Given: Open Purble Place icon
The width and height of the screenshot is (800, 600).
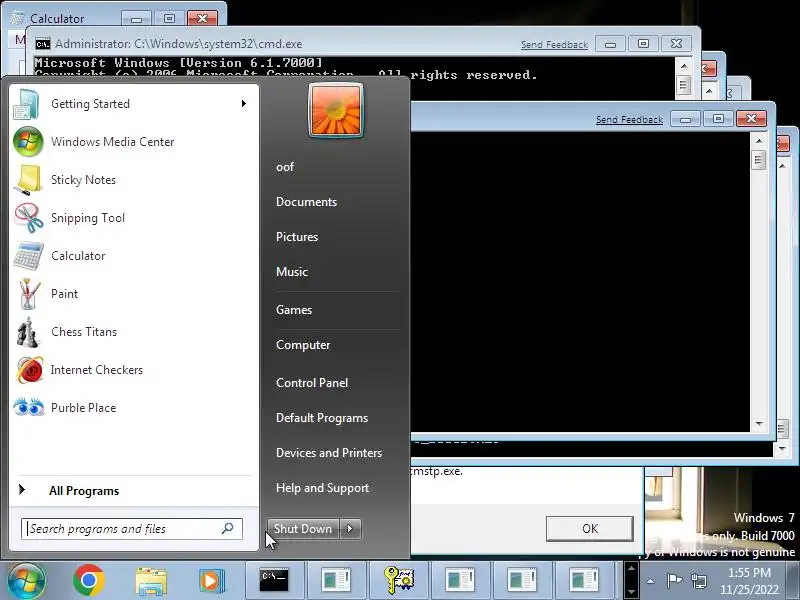Looking at the screenshot, I should coord(29,408).
